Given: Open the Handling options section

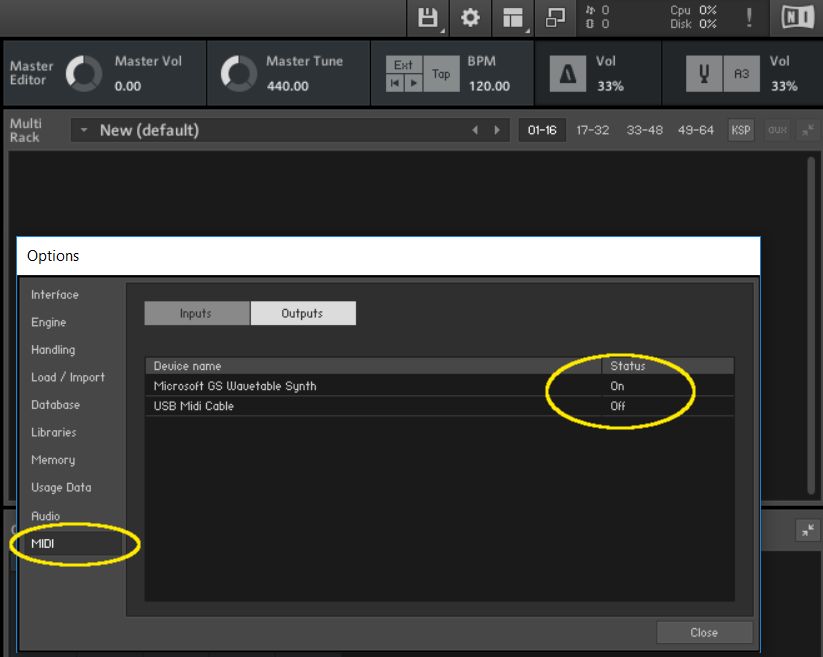Looking at the screenshot, I should (x=53, y=349).
